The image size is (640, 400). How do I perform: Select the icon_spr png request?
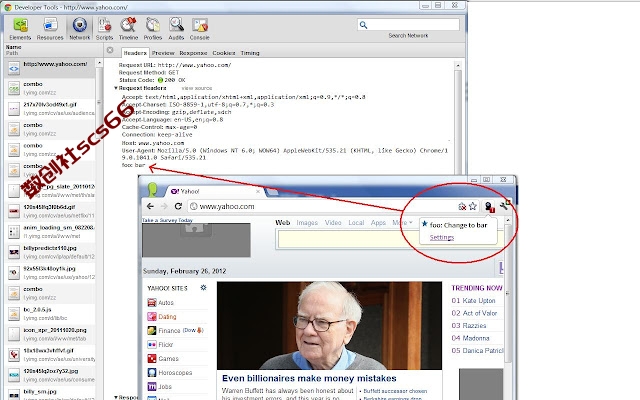[49, 334]
